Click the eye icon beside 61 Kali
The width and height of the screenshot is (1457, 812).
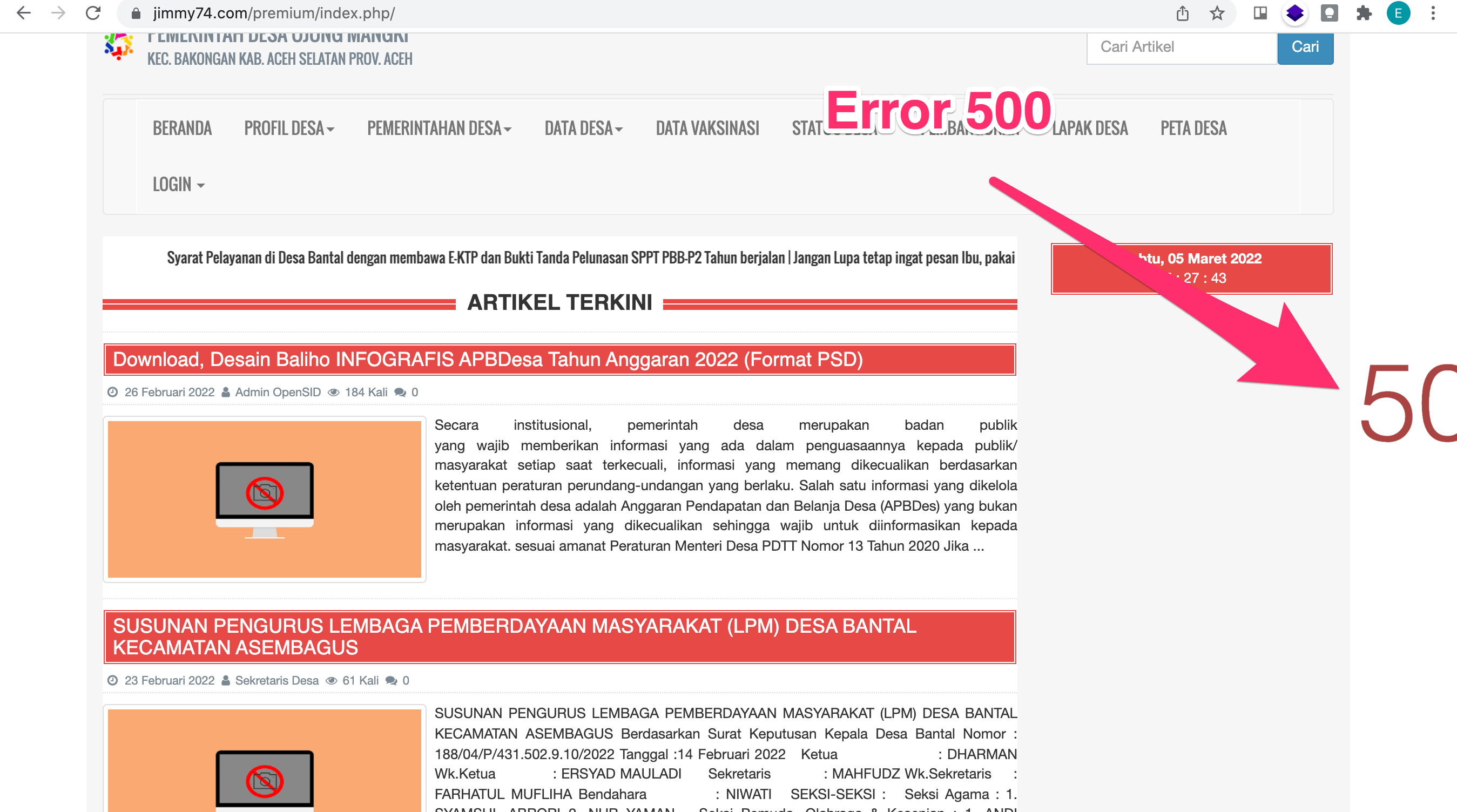click(332, 680)
